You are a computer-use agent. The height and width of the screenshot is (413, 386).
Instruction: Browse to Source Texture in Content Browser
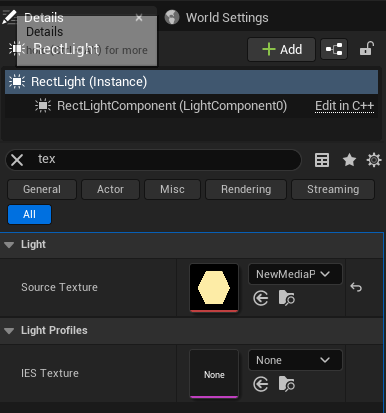tap(287, 298)
